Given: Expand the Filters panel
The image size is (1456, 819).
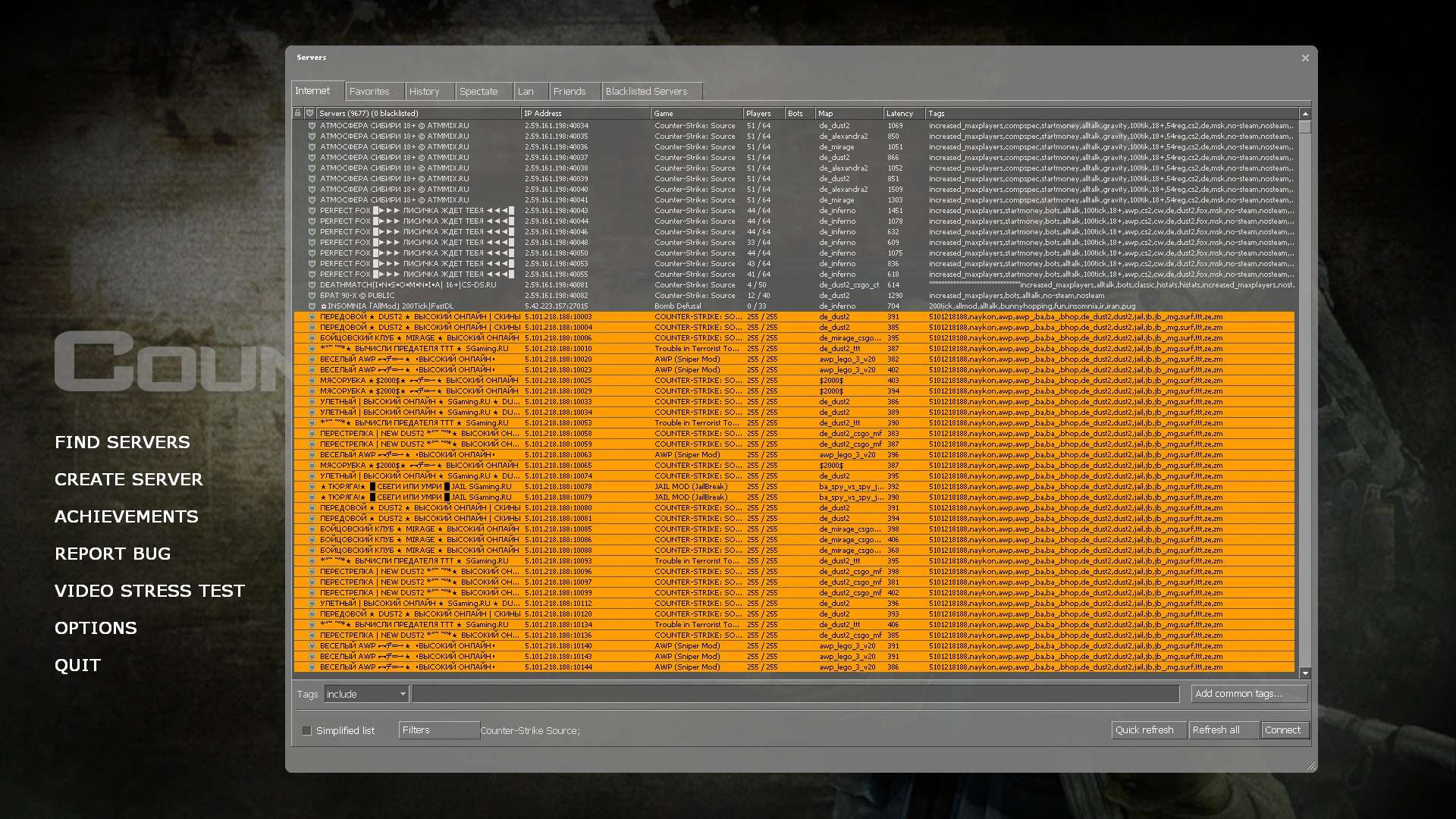Looking at the screenshot, I should pyautogui.click(x=438, y=730).
